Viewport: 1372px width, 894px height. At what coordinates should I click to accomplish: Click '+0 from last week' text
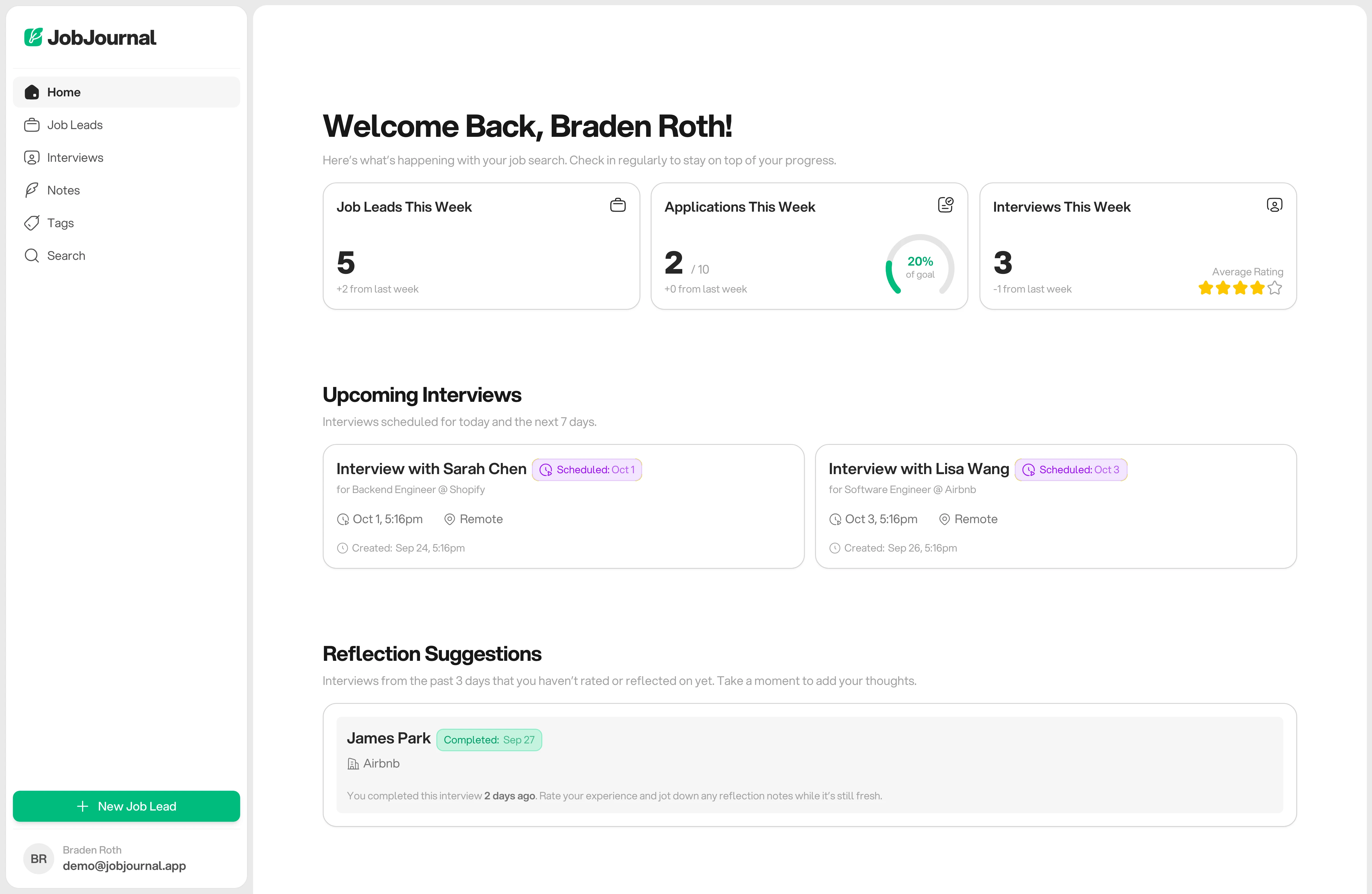coord(706,289)
